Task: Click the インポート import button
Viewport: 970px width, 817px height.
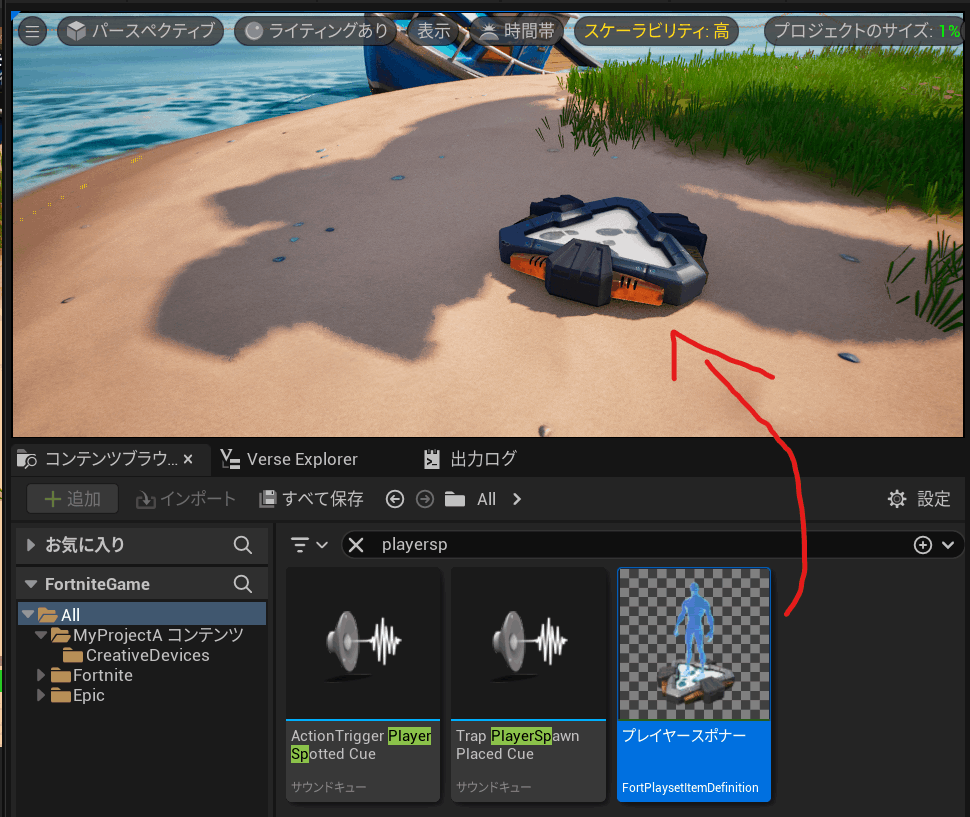Action: (186, 499)
